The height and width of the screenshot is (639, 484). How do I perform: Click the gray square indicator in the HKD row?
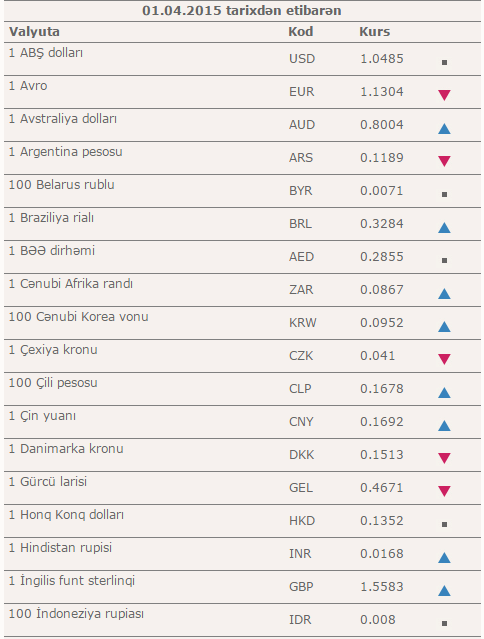click(x=444, y=524)
